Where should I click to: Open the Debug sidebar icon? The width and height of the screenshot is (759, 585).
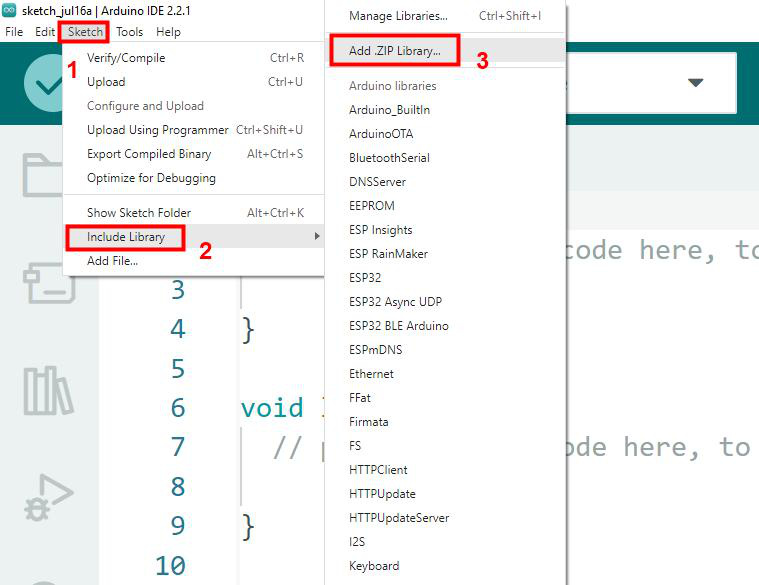coord(48,497)
